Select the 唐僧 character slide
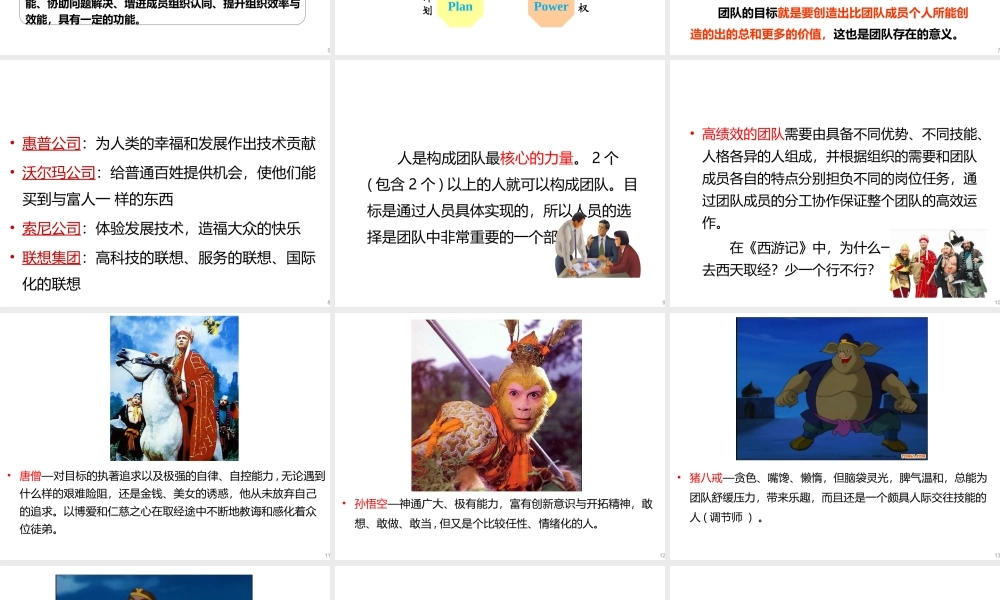This screenshot has width=1000, height=600. coord(165,436)
